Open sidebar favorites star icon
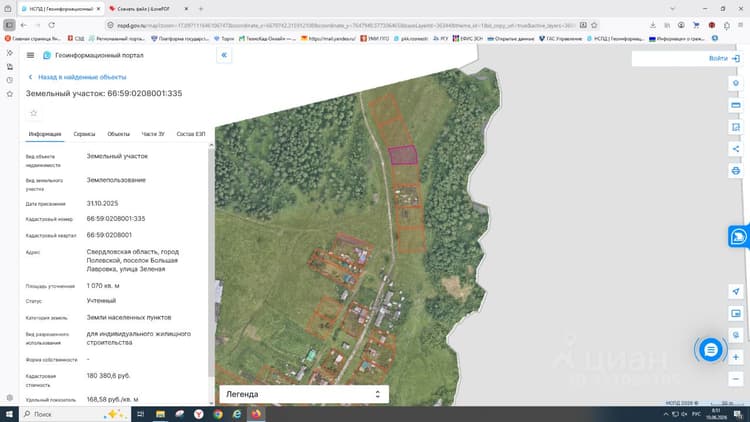The image size is (750, 422). coord(10,94)
